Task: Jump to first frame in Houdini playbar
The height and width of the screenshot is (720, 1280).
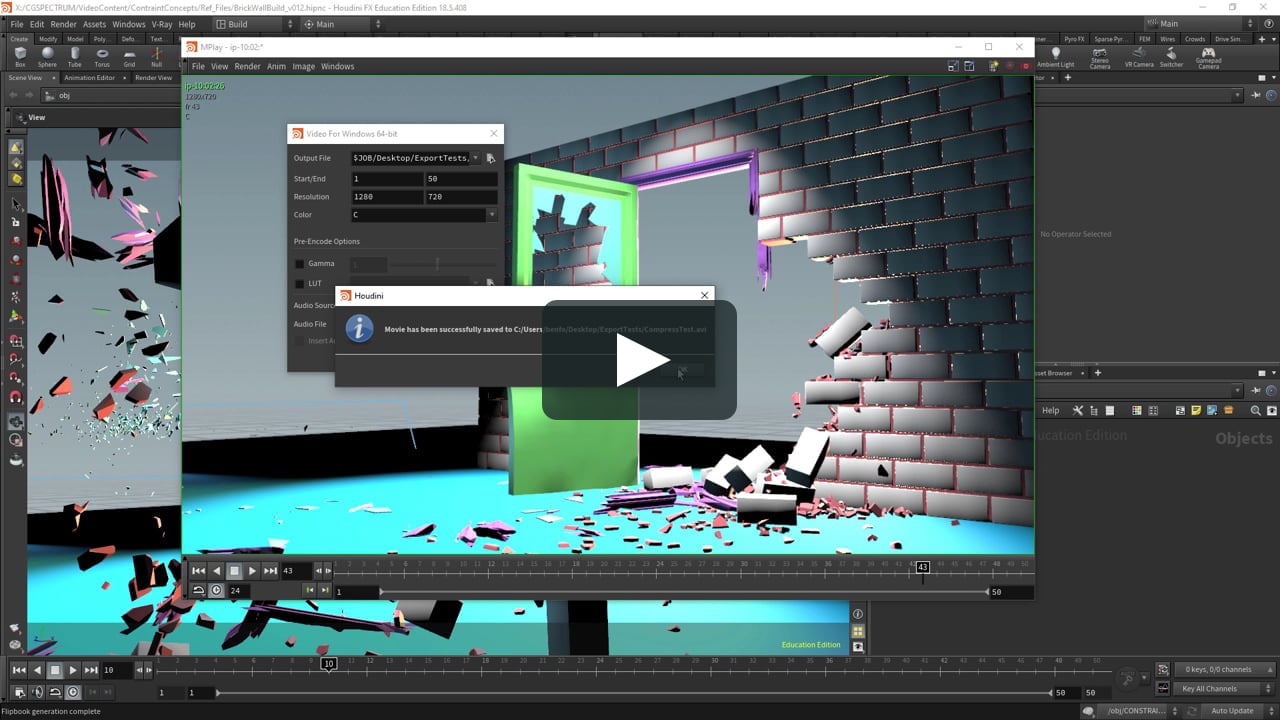Action: click(19, 670)
